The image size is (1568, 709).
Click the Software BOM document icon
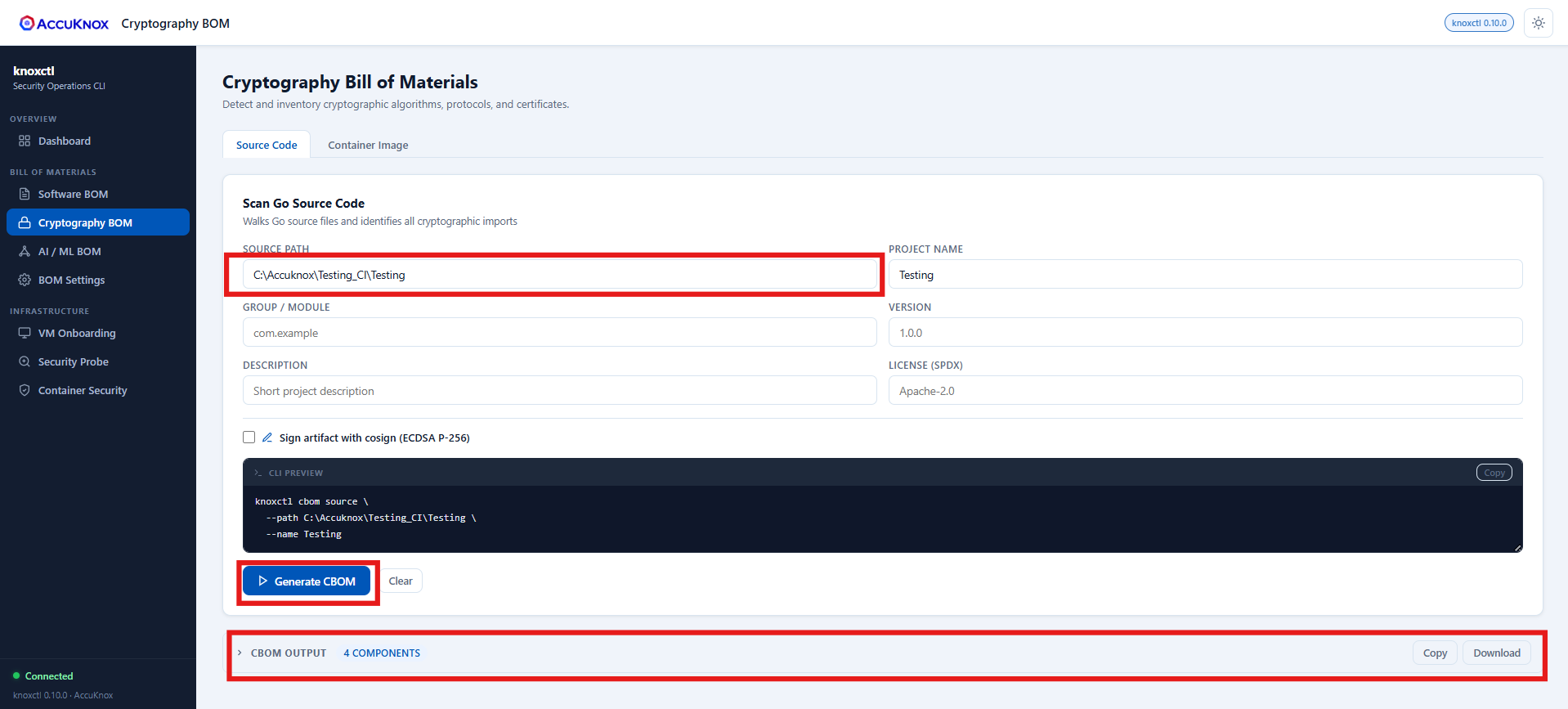pyautogui.click(x=25, y=194)
